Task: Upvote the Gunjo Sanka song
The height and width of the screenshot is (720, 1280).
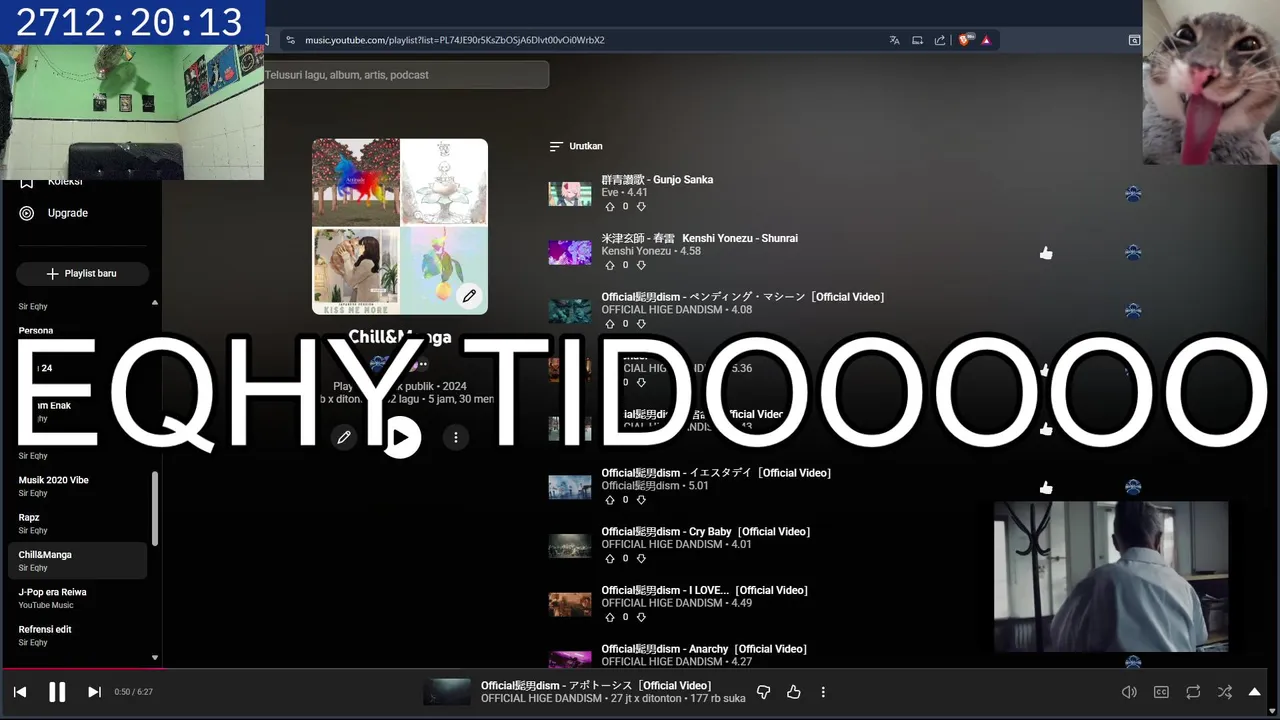Action: click(x=610, y=207)
